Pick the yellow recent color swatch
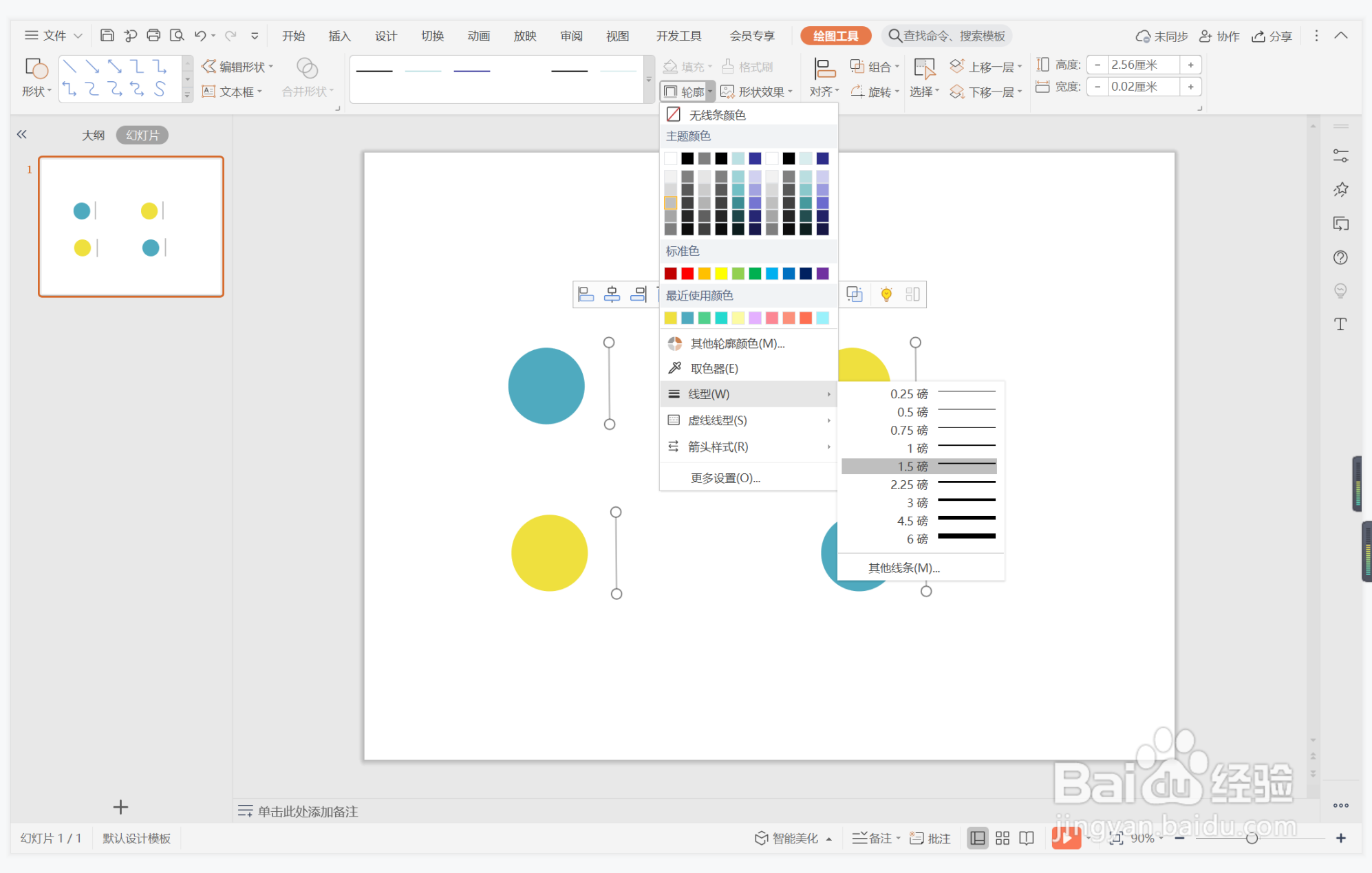 click(670, 318)
